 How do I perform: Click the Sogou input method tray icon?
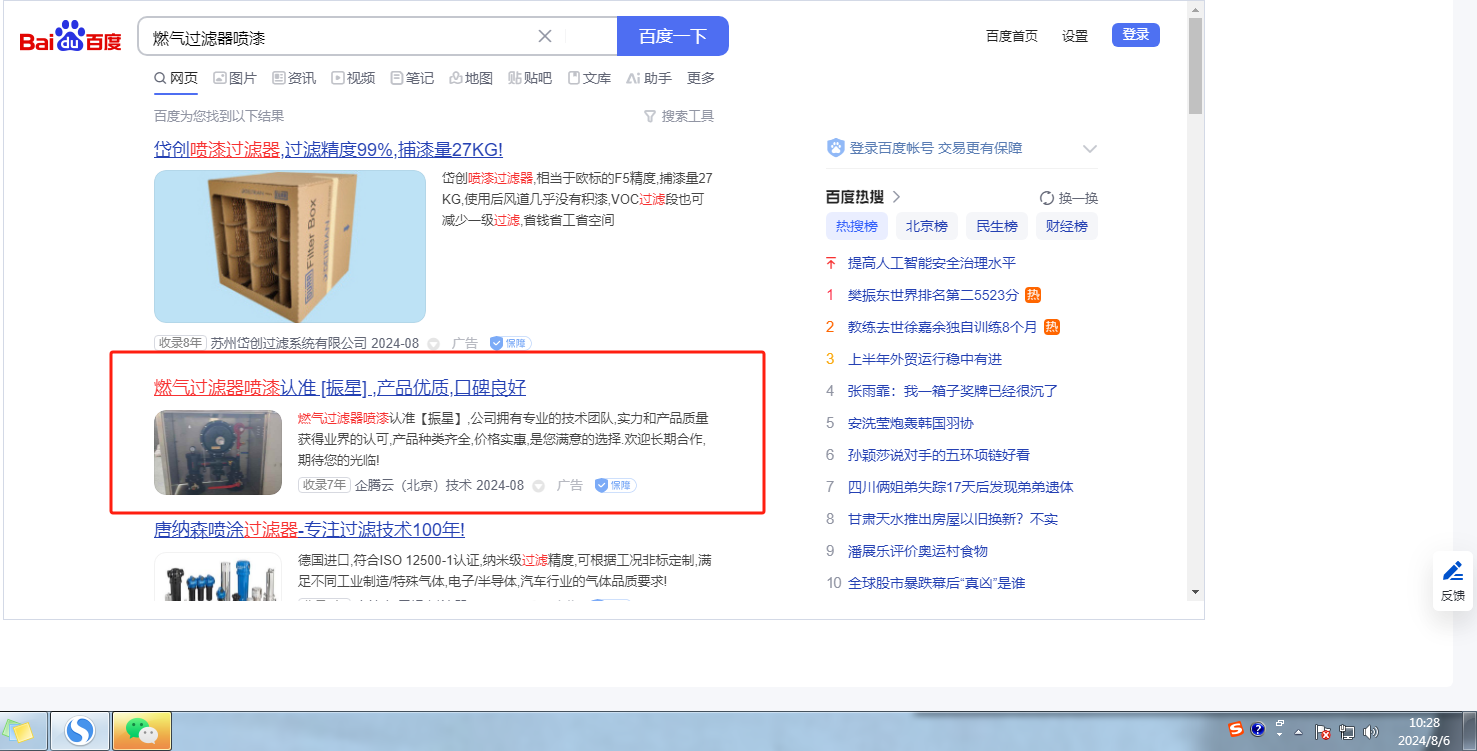click(1236, 730)
